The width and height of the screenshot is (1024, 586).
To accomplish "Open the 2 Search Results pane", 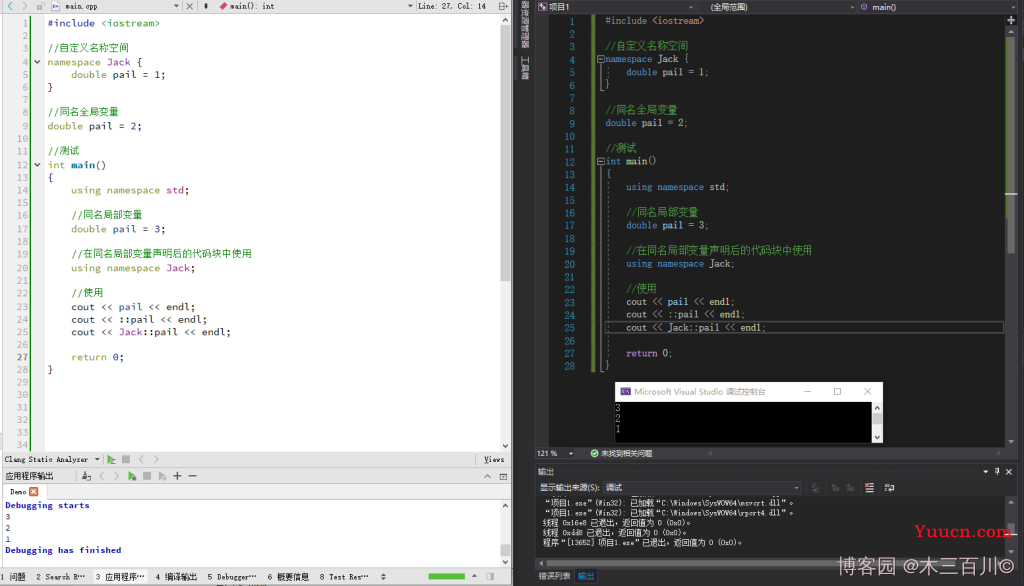I will click(x=60, y=577).
